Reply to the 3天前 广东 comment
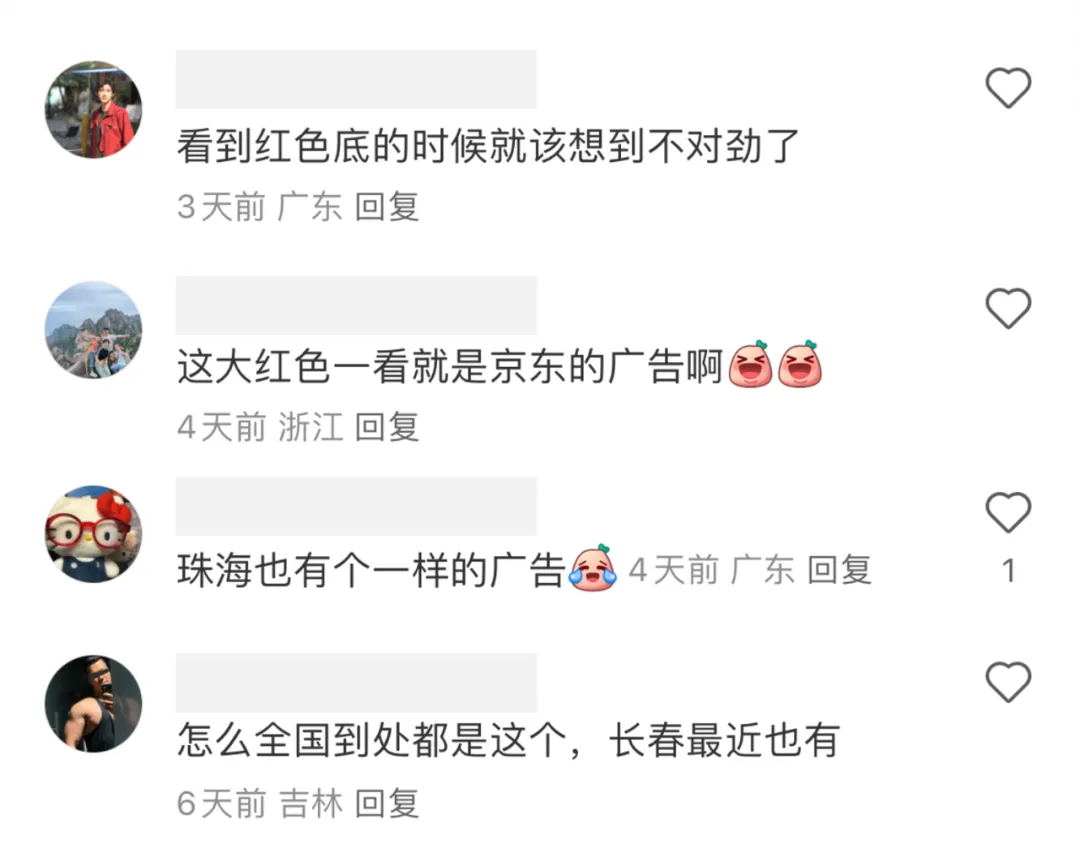The width and height of the screenshot is (1080, 864). tap(386, 207)
